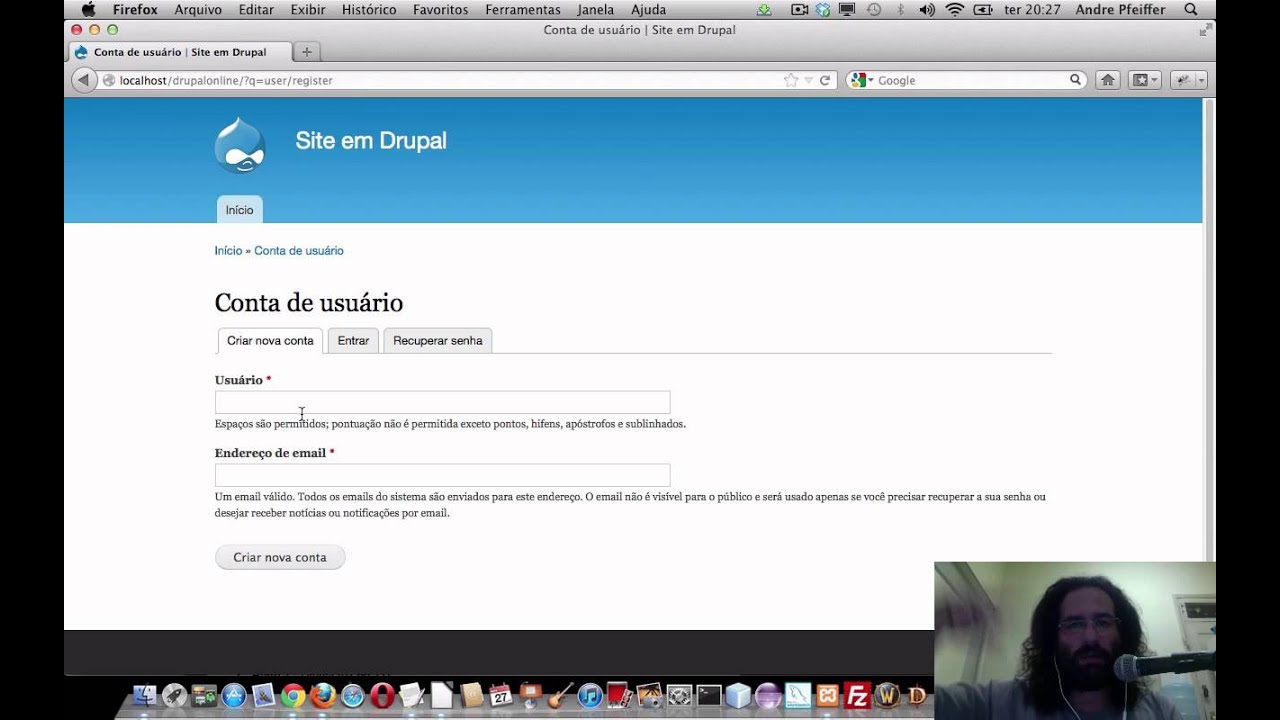Open the Dropbox menu bar icon
This screenshot has width=1280, height=720.
pyautogui.click(x=823, y=9)
